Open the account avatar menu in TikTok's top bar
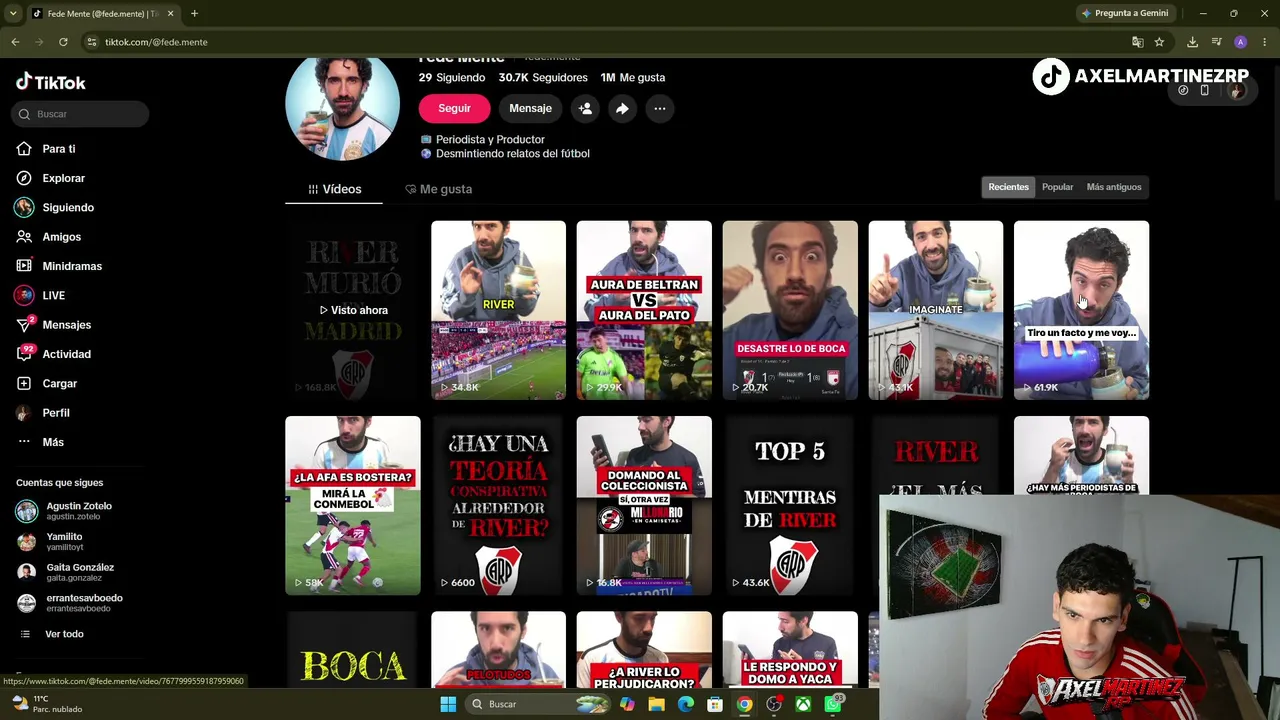The height and width of the screenshot is (720, 1280). 1237,91
